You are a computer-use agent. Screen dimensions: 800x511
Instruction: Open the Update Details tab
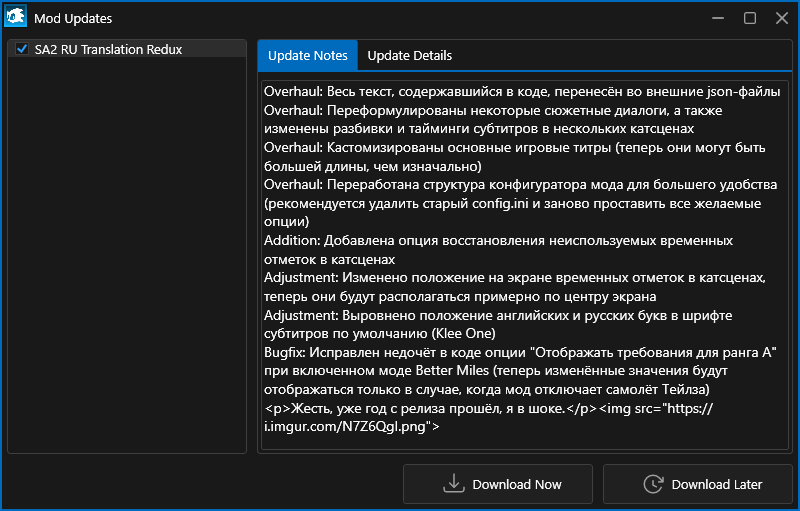point(409,56)
